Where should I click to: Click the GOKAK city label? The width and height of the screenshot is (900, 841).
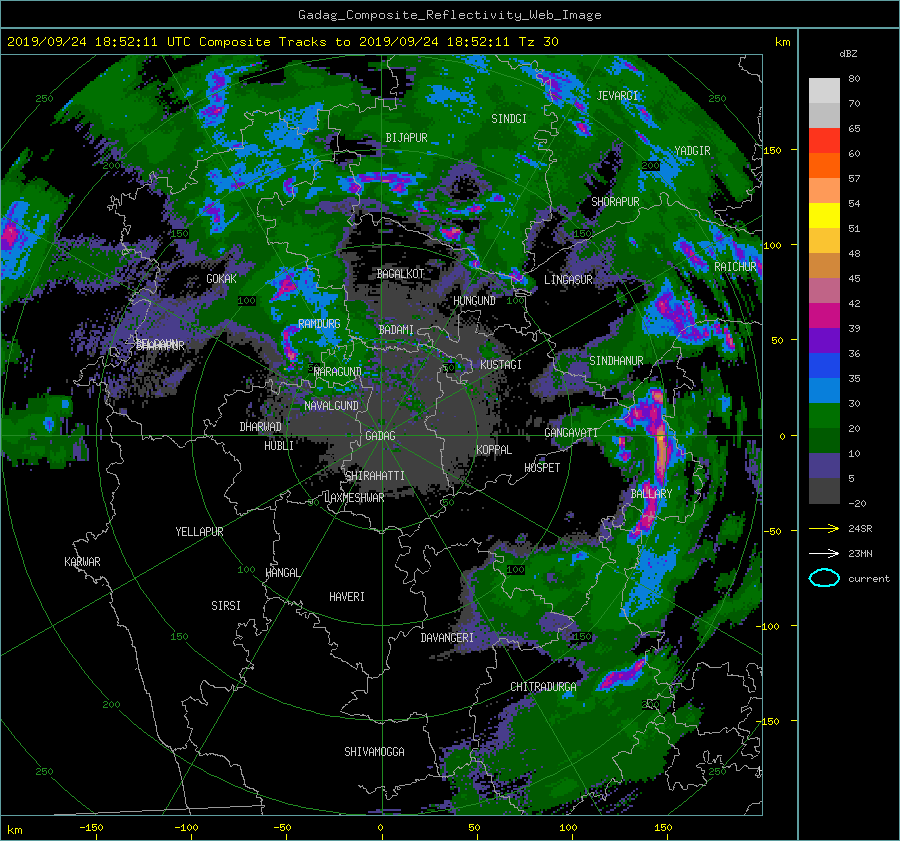[x=221, y=278]
